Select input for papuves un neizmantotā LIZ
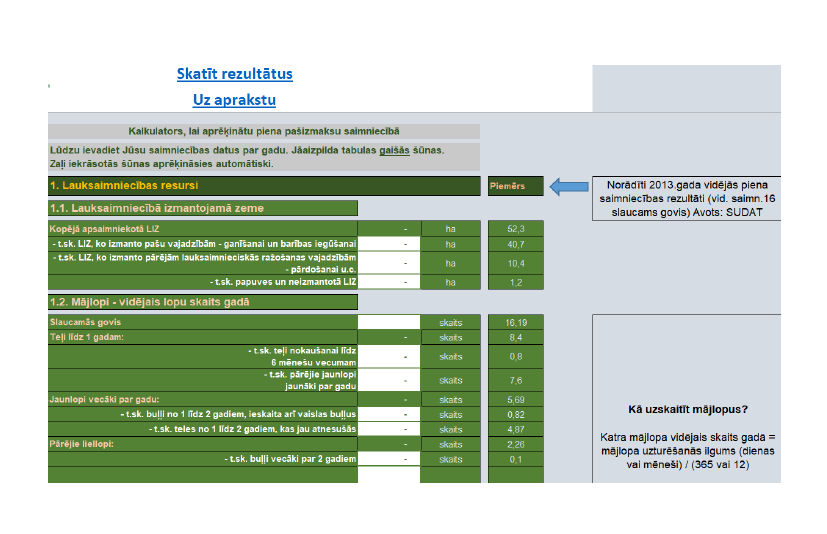This screenshot has height=534, width=827. (389, 282)
